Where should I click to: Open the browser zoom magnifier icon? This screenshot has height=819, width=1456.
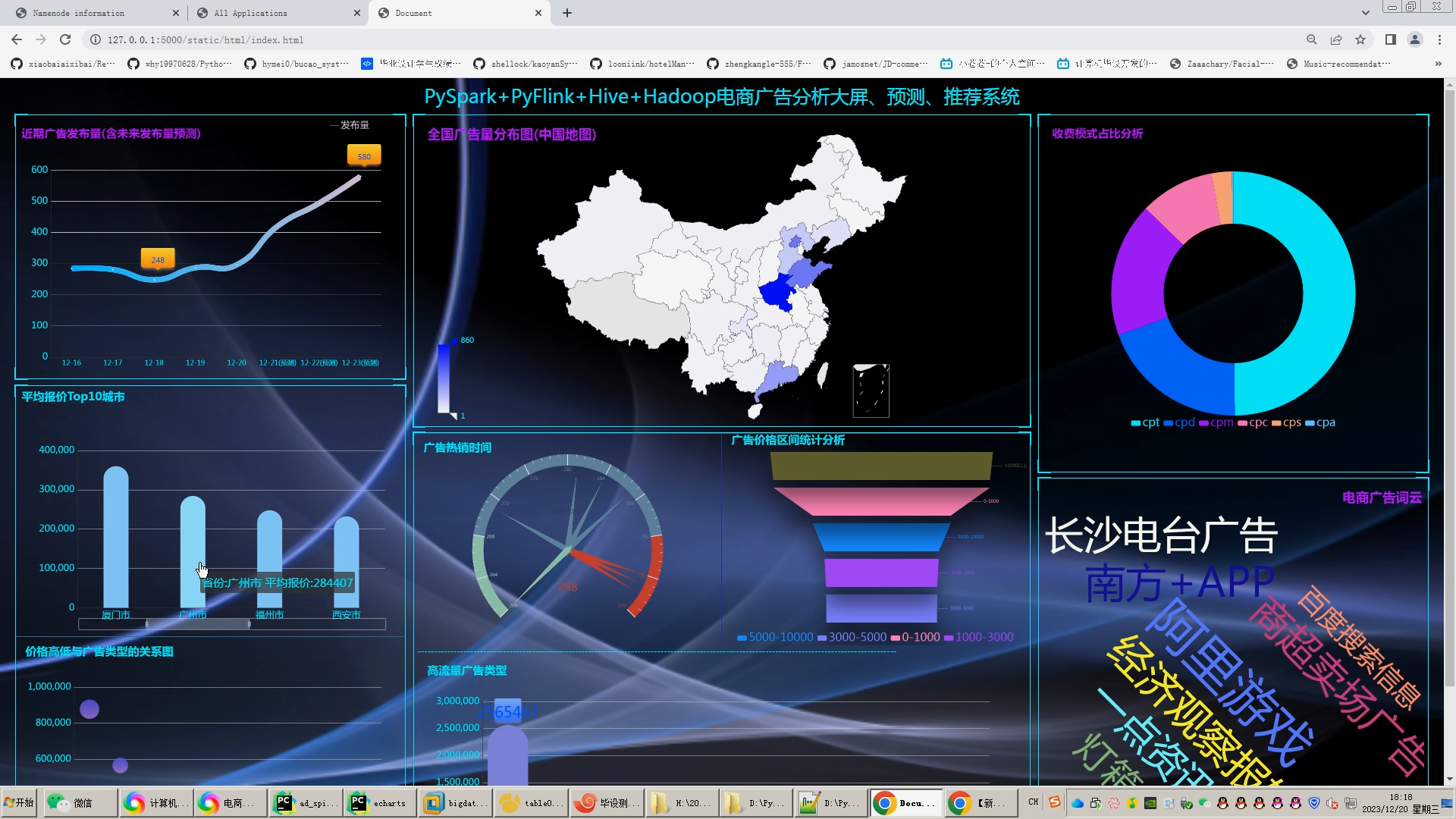point(1311,39)
